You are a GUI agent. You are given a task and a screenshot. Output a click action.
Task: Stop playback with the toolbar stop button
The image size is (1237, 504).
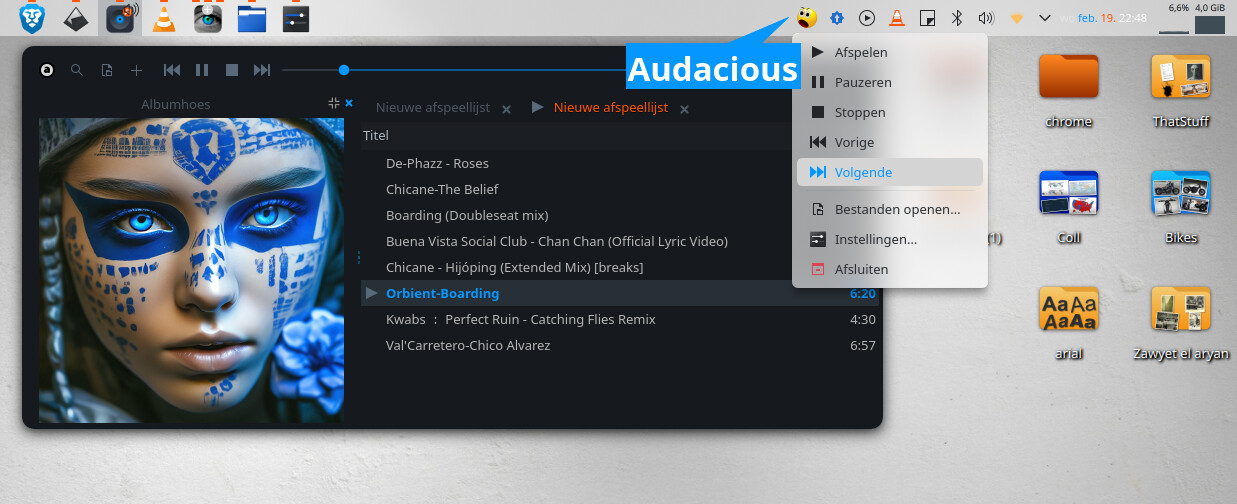point(232,70)
